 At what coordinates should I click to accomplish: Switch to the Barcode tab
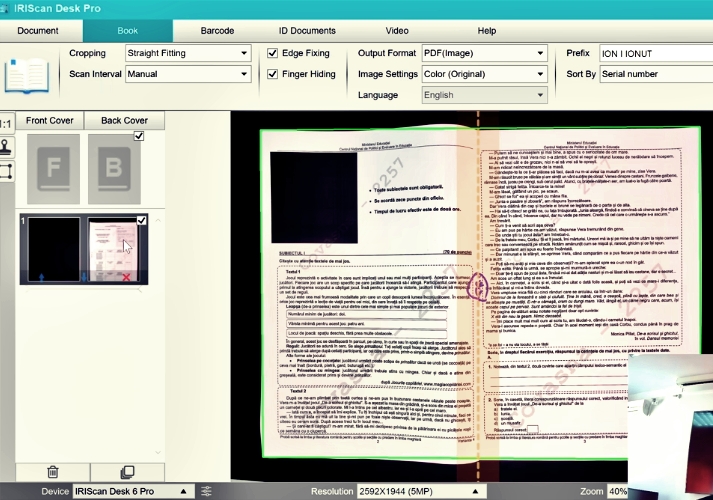coord(217,31)
